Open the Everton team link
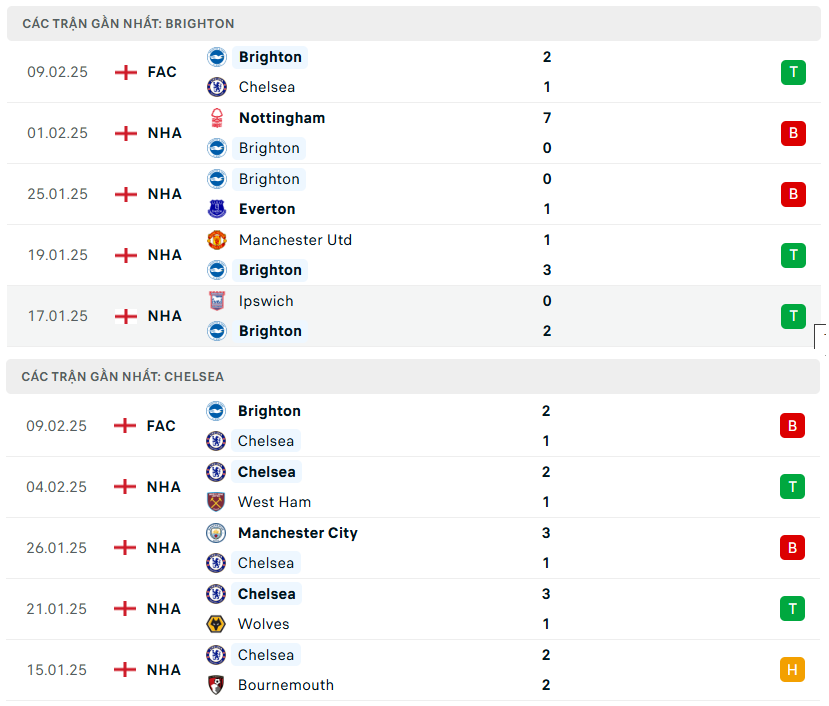Screen dimensions: 829x706 coord(267,209)
